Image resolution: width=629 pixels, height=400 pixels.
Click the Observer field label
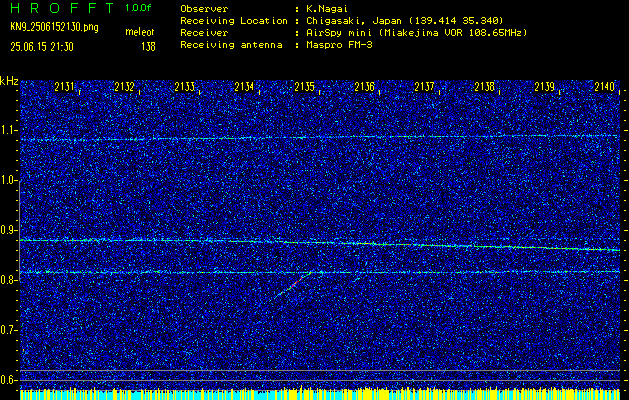tap(204, 9)
